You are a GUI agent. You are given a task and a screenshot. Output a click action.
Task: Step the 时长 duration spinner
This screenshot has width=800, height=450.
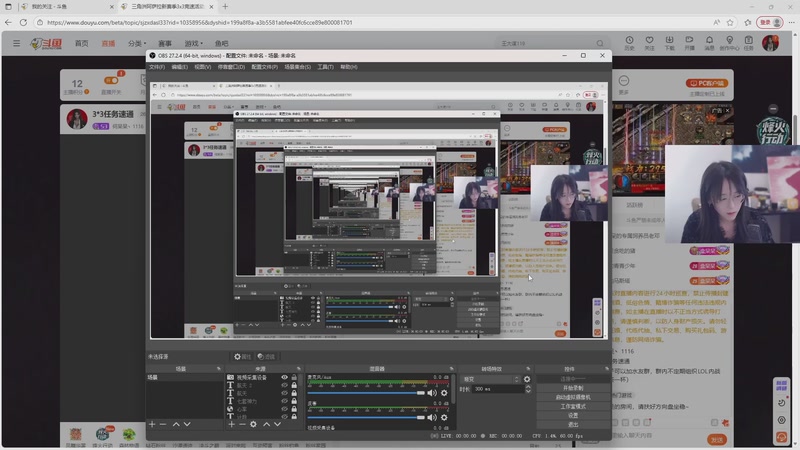click(528, 389)
